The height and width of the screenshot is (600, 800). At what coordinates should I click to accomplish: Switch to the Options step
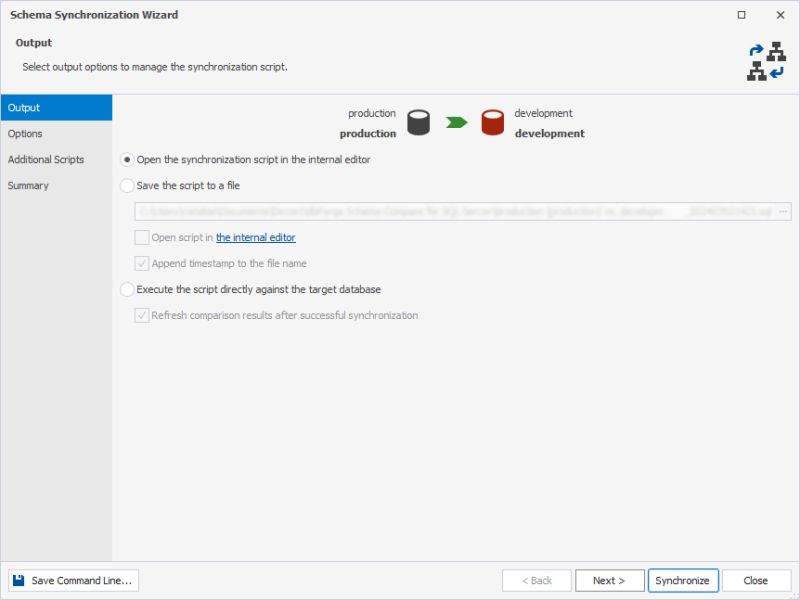coord(25,133)
